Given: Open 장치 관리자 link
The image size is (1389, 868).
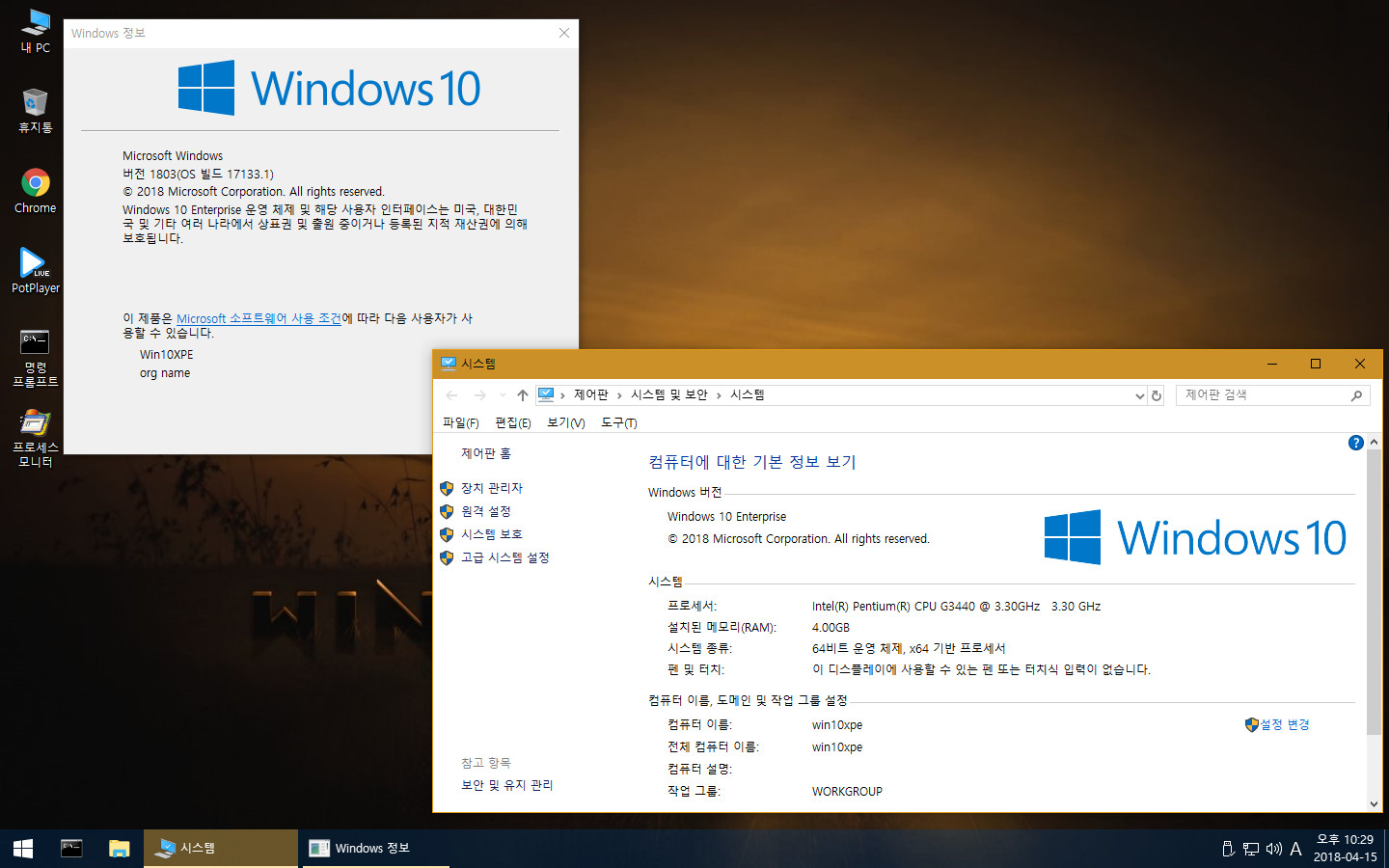Looking at the screenshot, I should [491, 488].
